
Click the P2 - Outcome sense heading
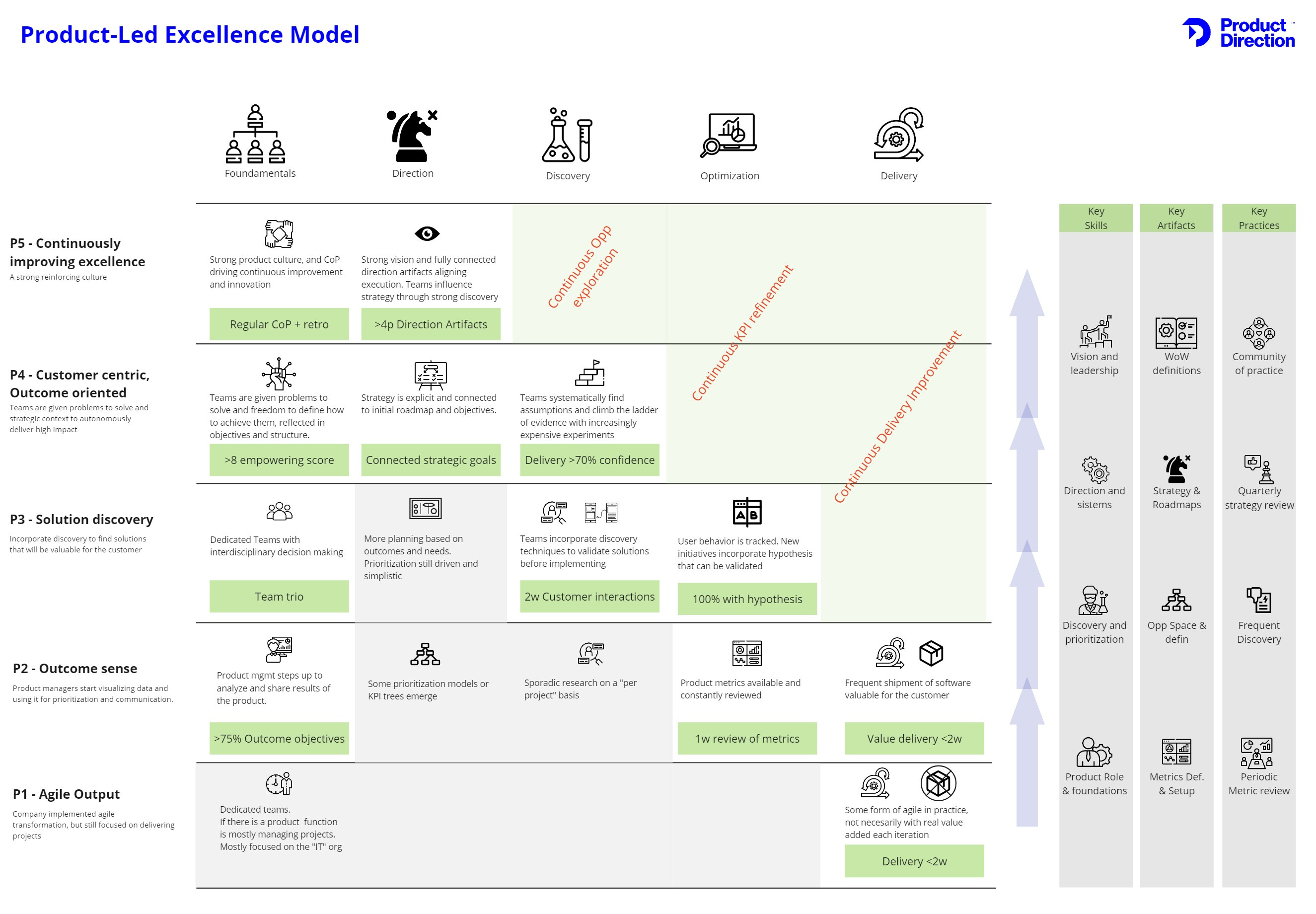[74, 668]
